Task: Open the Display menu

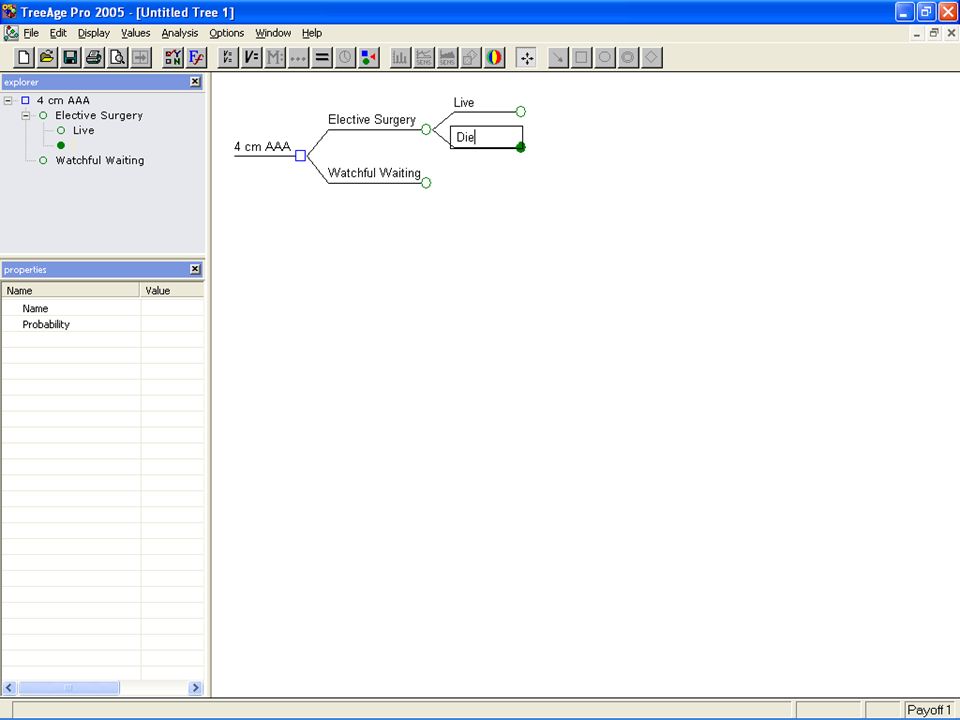Action: tap(94, 33)
